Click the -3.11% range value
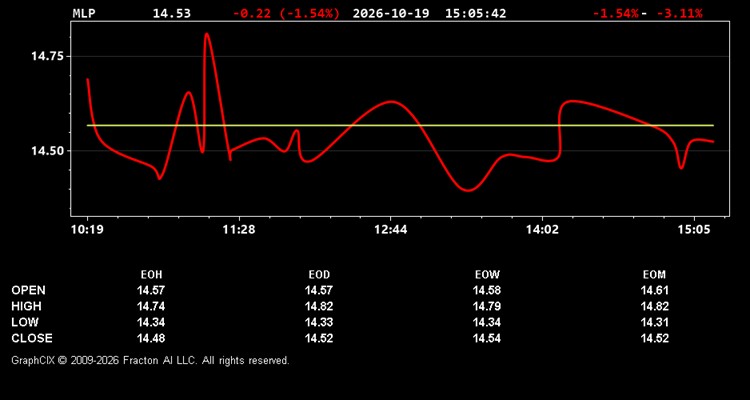The height and width of the screenshot is (400, 750). pyautogui.click(x=679, y=13)
